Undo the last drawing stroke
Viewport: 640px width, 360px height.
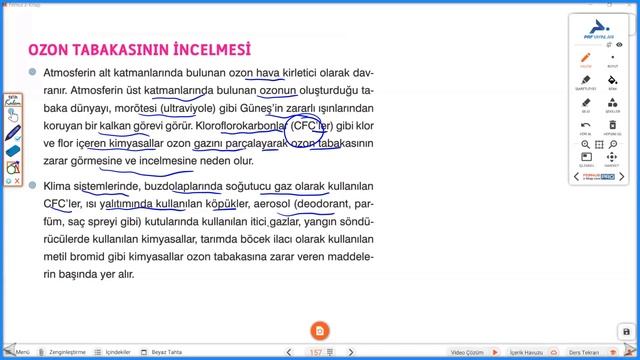(x=586, y=127)
